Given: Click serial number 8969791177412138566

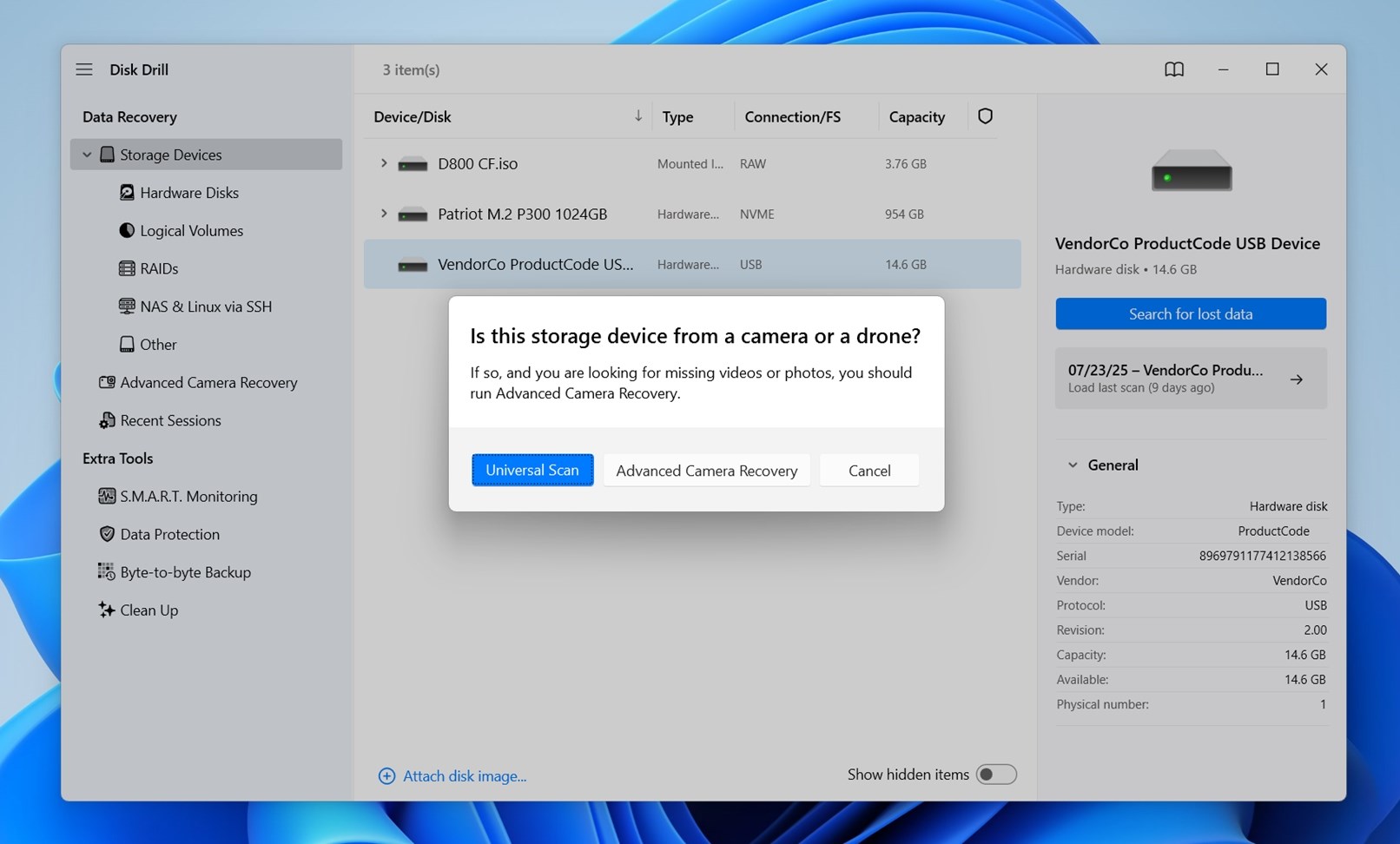Looking at the screenshot, I should 1262,556.
